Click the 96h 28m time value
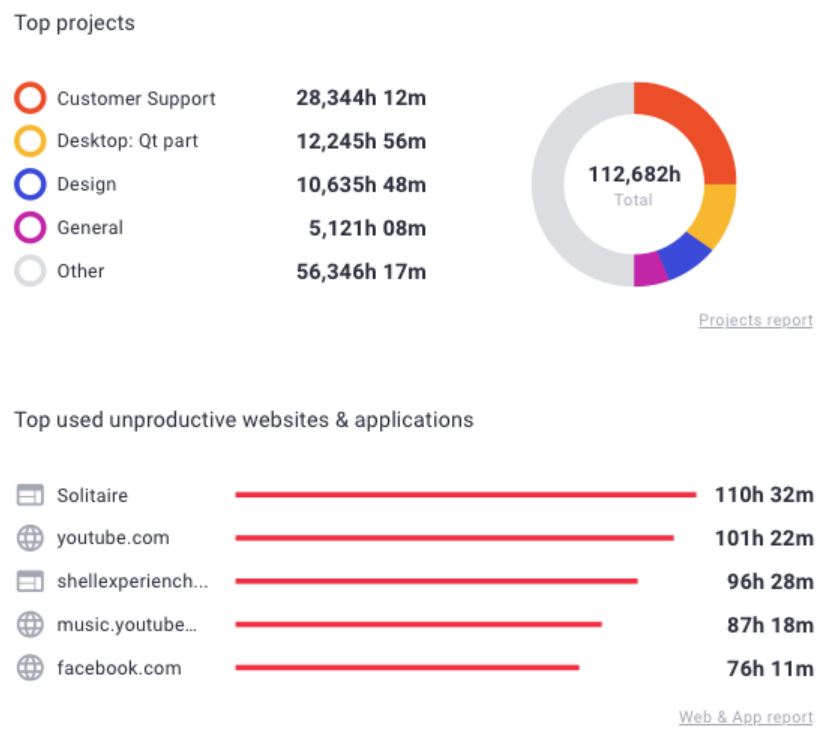Screen dimensions: 840x750 pyautogui.click(x=770, y=582)
